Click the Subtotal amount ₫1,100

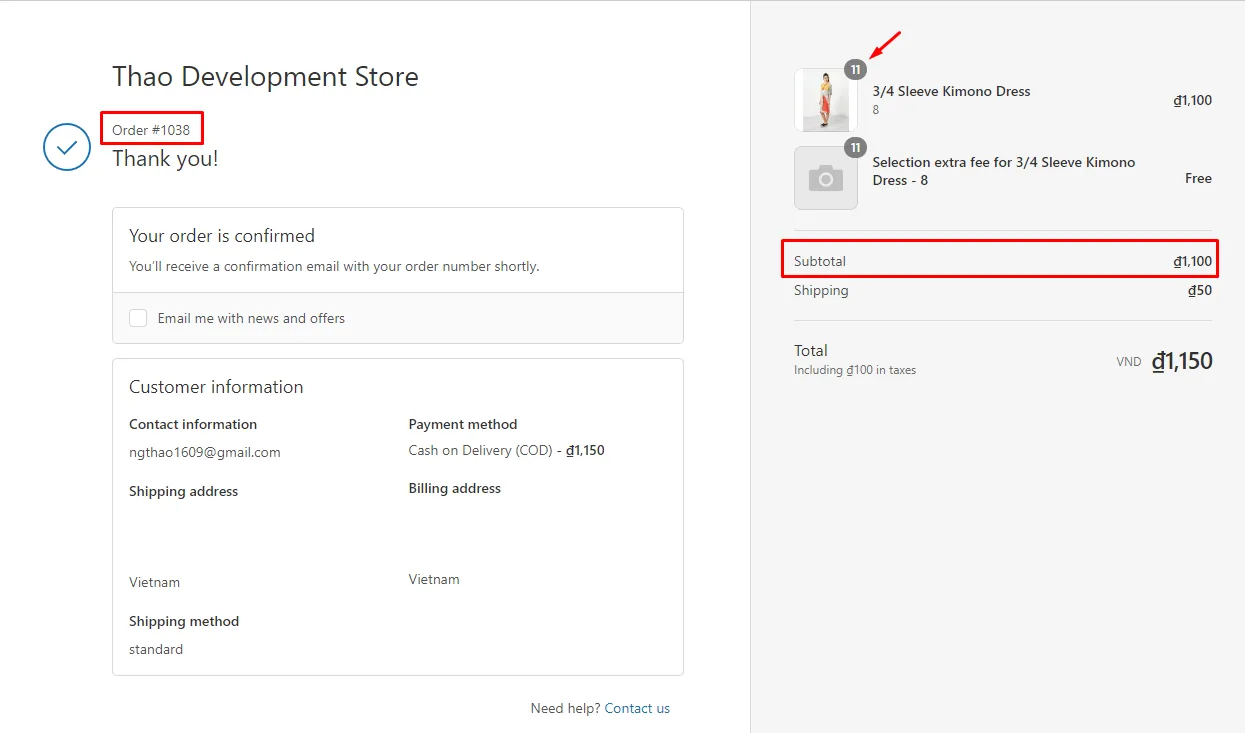tap(1192, 261)
